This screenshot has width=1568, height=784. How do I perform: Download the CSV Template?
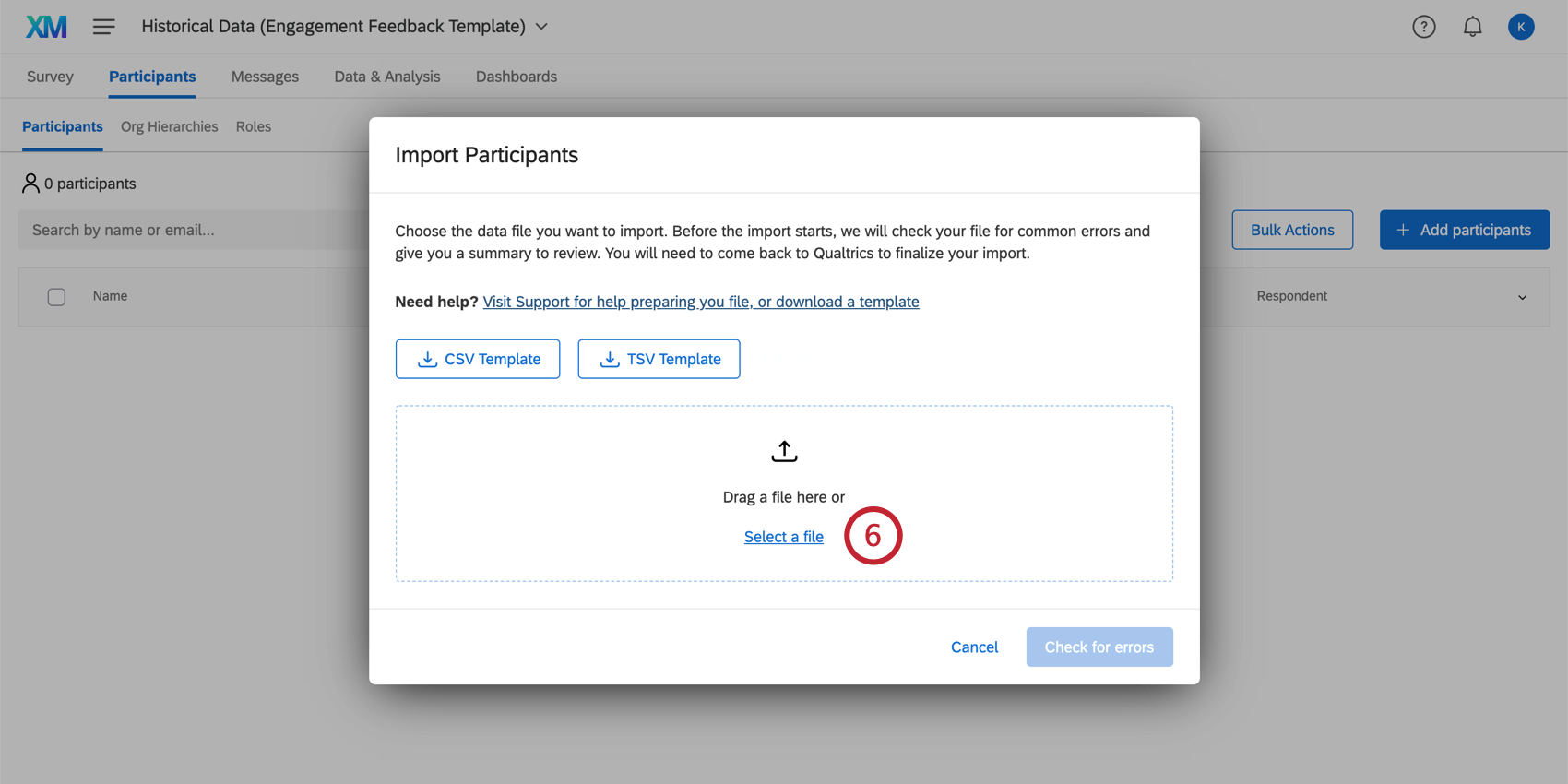coord(478,359)
